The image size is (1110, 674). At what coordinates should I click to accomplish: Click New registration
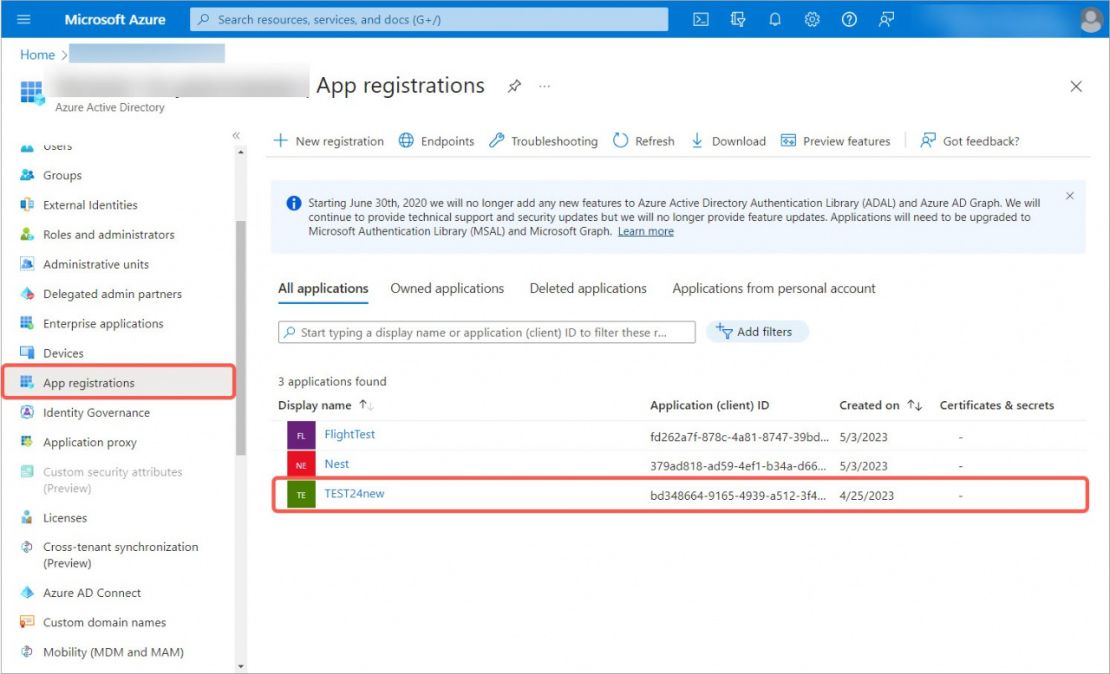coord(328,141)
